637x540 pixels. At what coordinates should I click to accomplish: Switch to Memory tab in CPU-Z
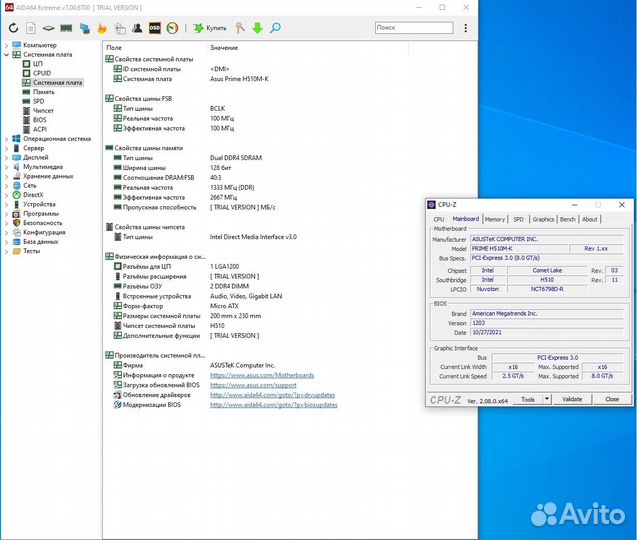[495, 219]
